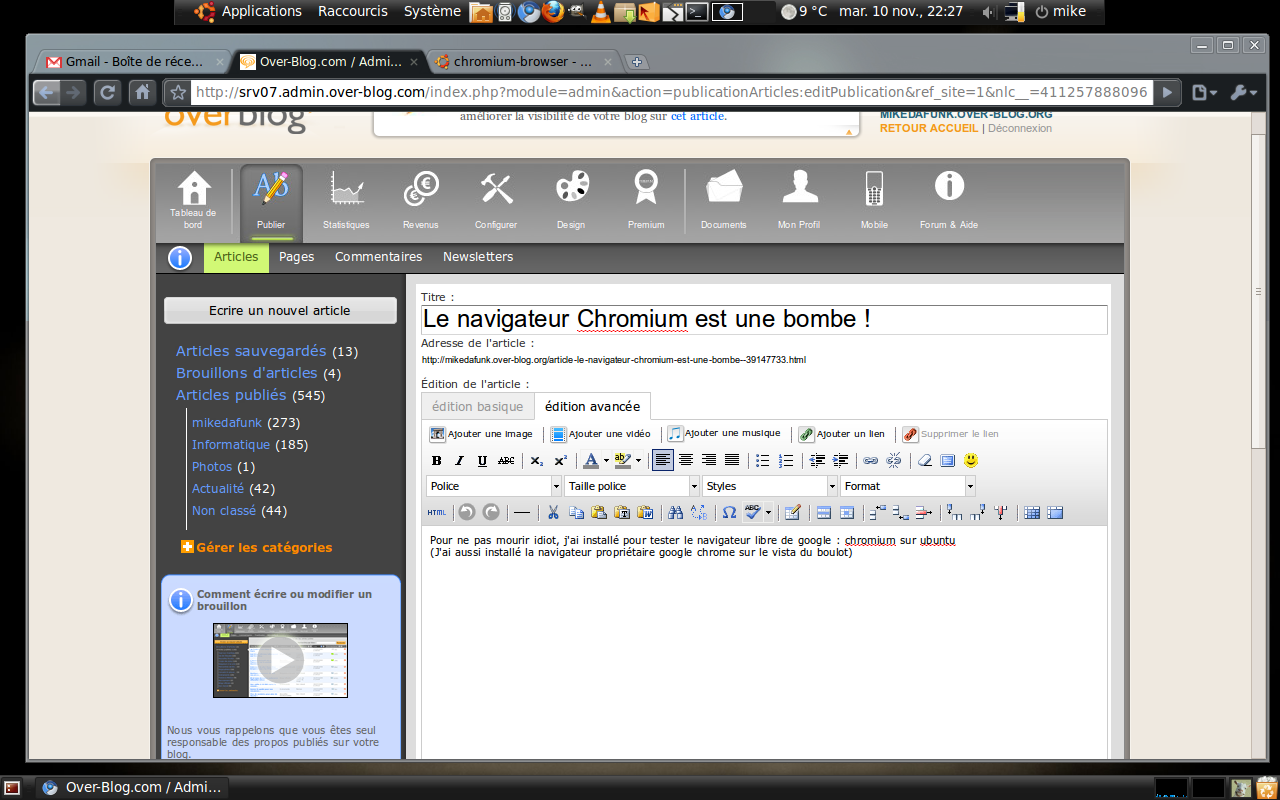Open the Chromium page menu dropdown

click(x=1205, y=93)
